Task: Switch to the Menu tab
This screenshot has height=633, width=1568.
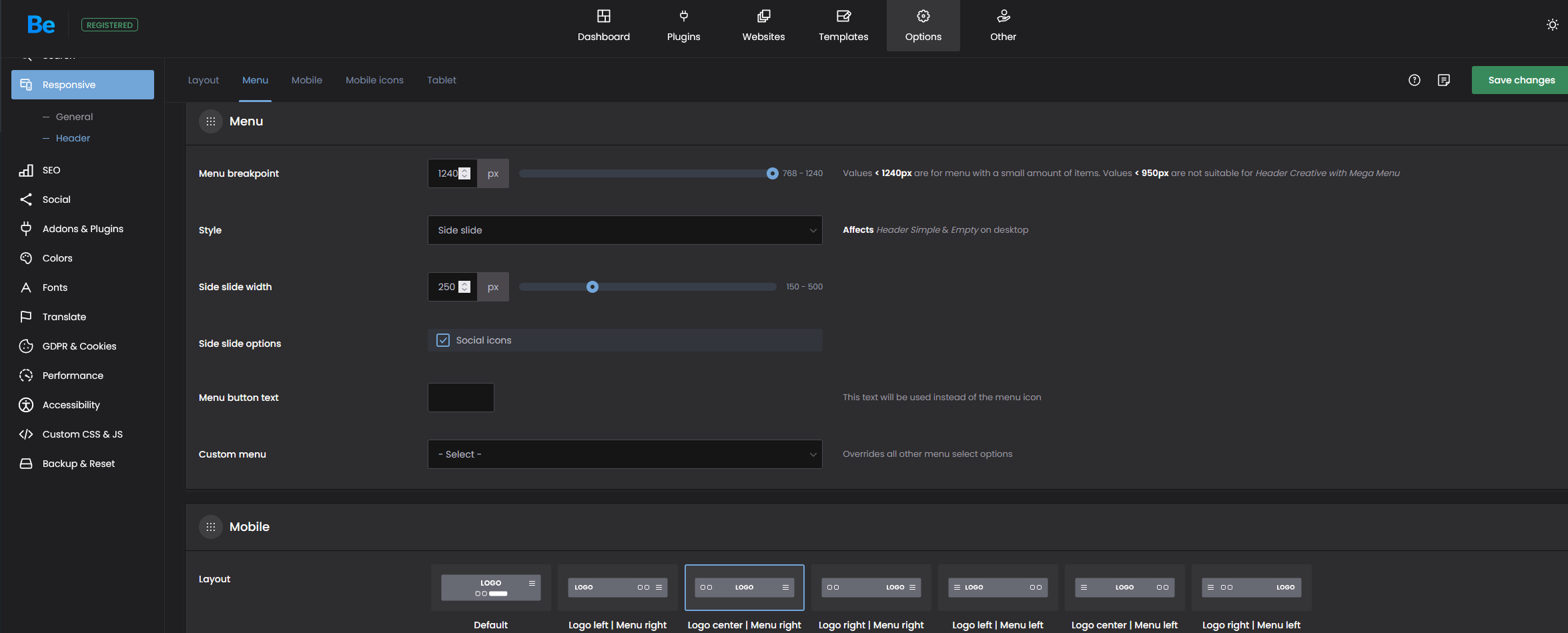Action: pyautogui.click(x=255, y=80)
